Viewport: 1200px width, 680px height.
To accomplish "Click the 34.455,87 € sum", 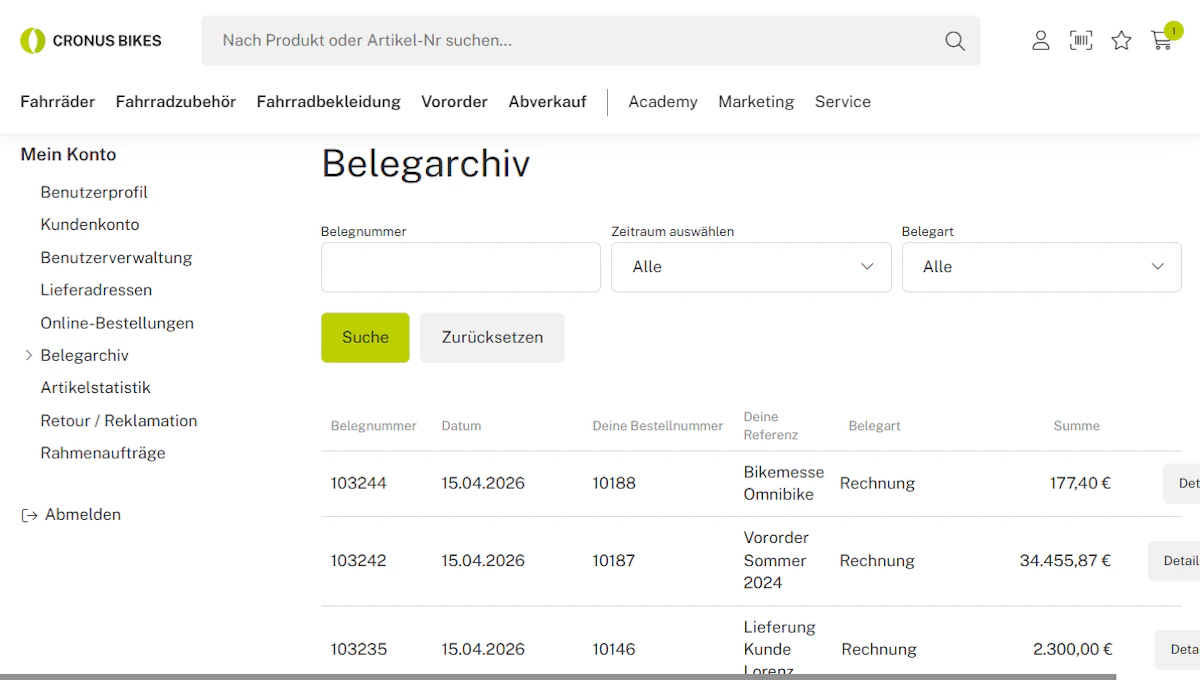I will (x=1065, y=561).
